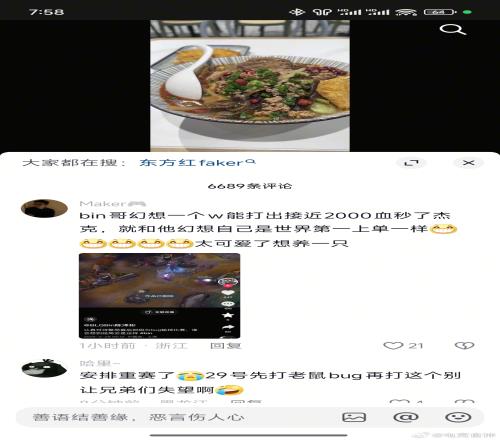Tap the bottom home gesture bar
500x440 pixels.
[x=249, y=435]
